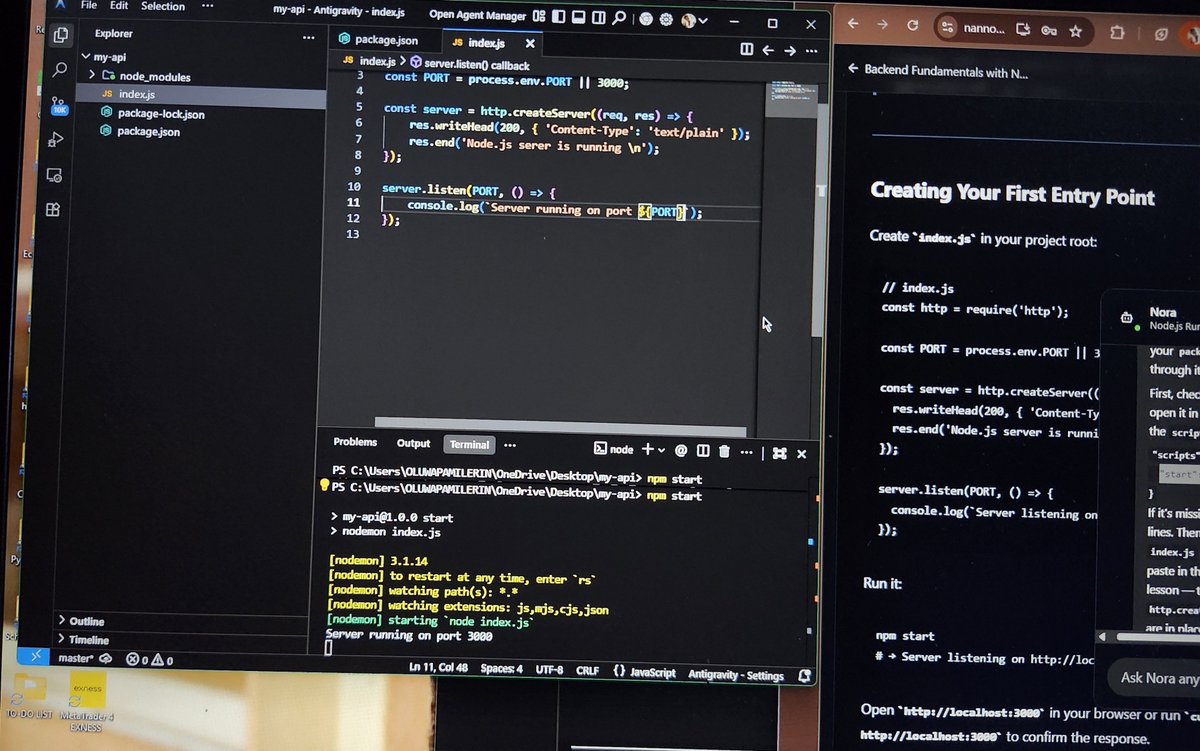Change indentation via Spaces: 4
This screenshot has width=1200, height=751.
tap(501, 669)
